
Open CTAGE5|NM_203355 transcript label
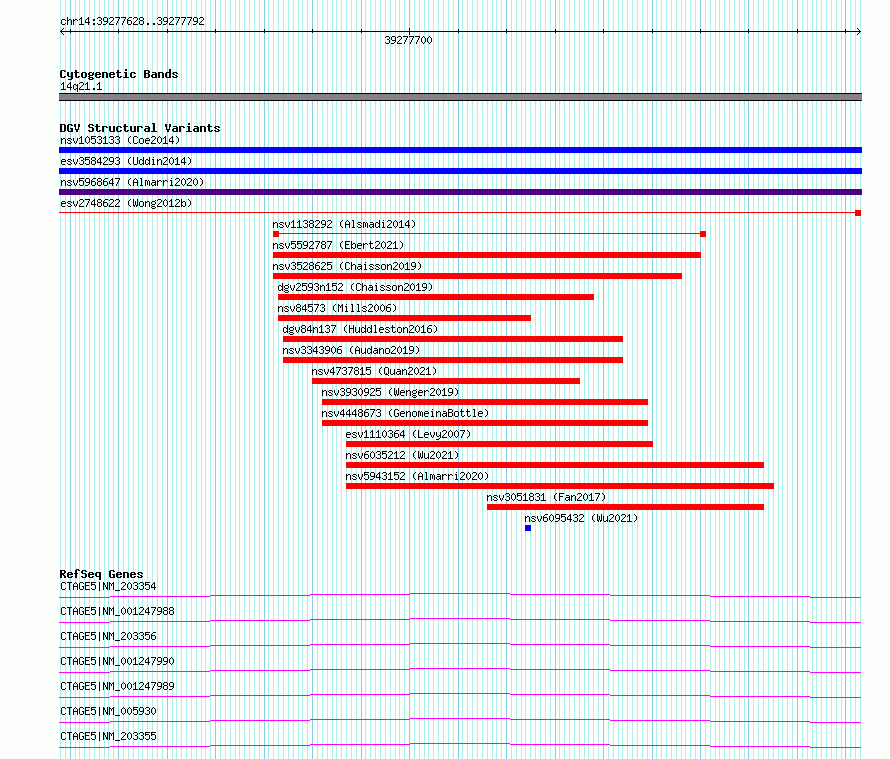tap(108, 736)
